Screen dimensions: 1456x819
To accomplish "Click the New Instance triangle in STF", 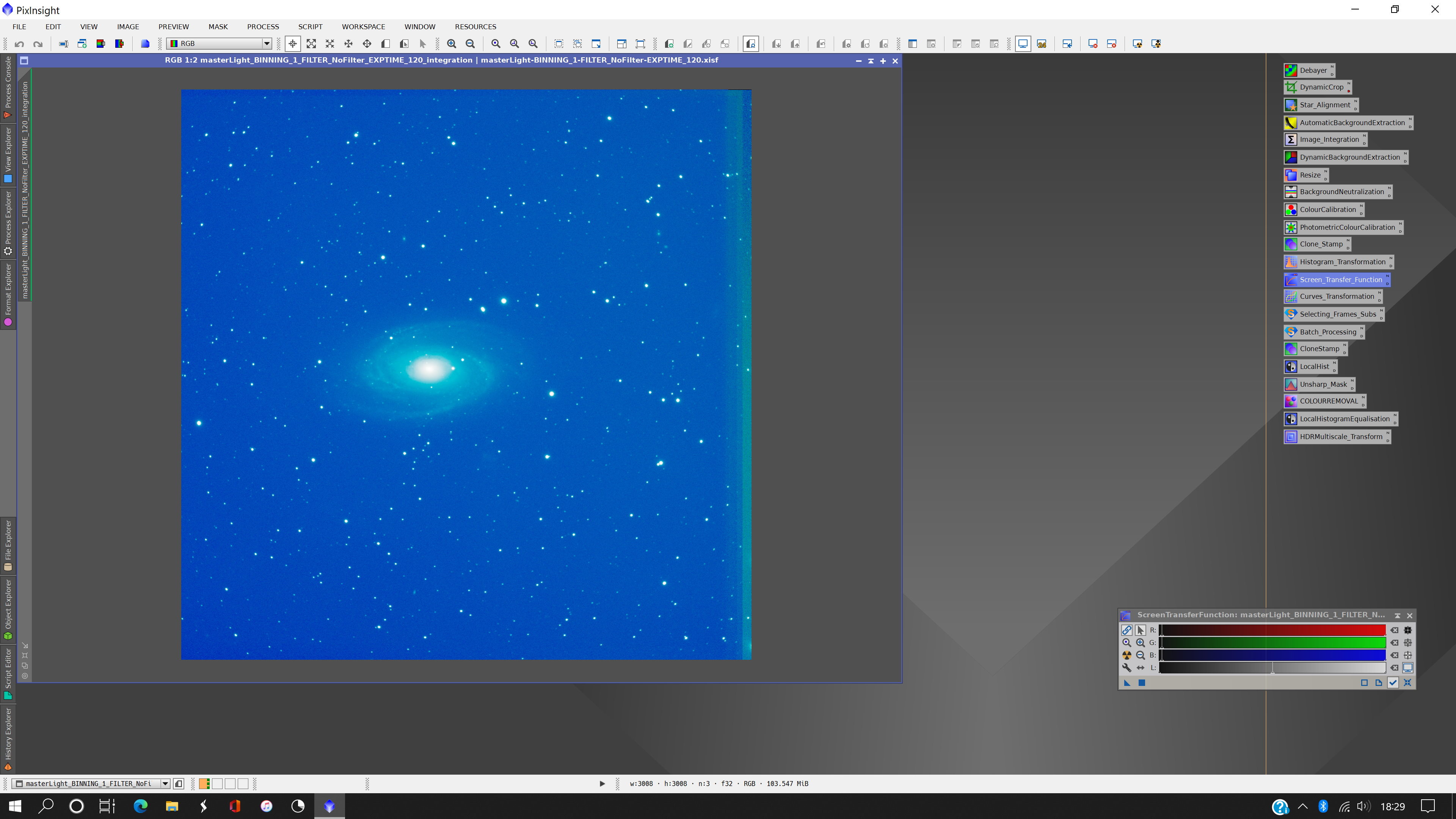I will click(1127, 683).
